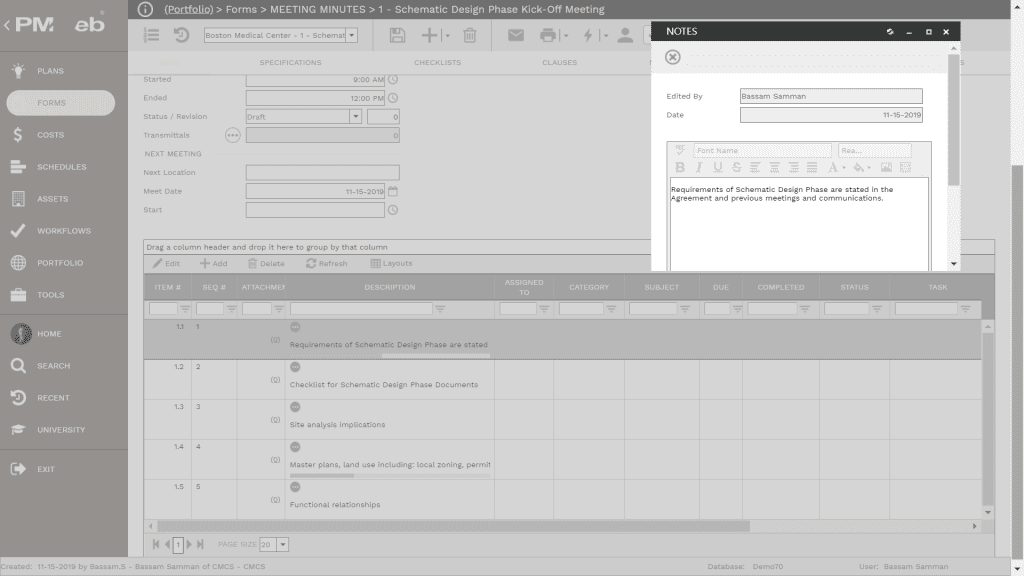This screenshot has width=1024, height=576.
Task: Open Item # column filter menu
Action: point(185,309)
